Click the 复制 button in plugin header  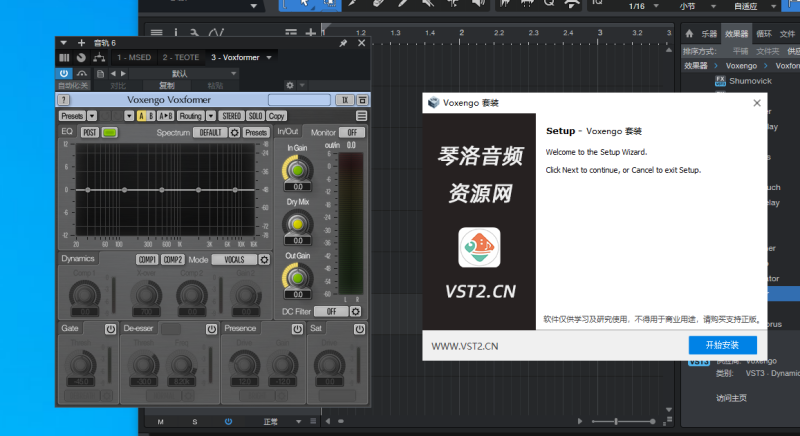(167, 86)
